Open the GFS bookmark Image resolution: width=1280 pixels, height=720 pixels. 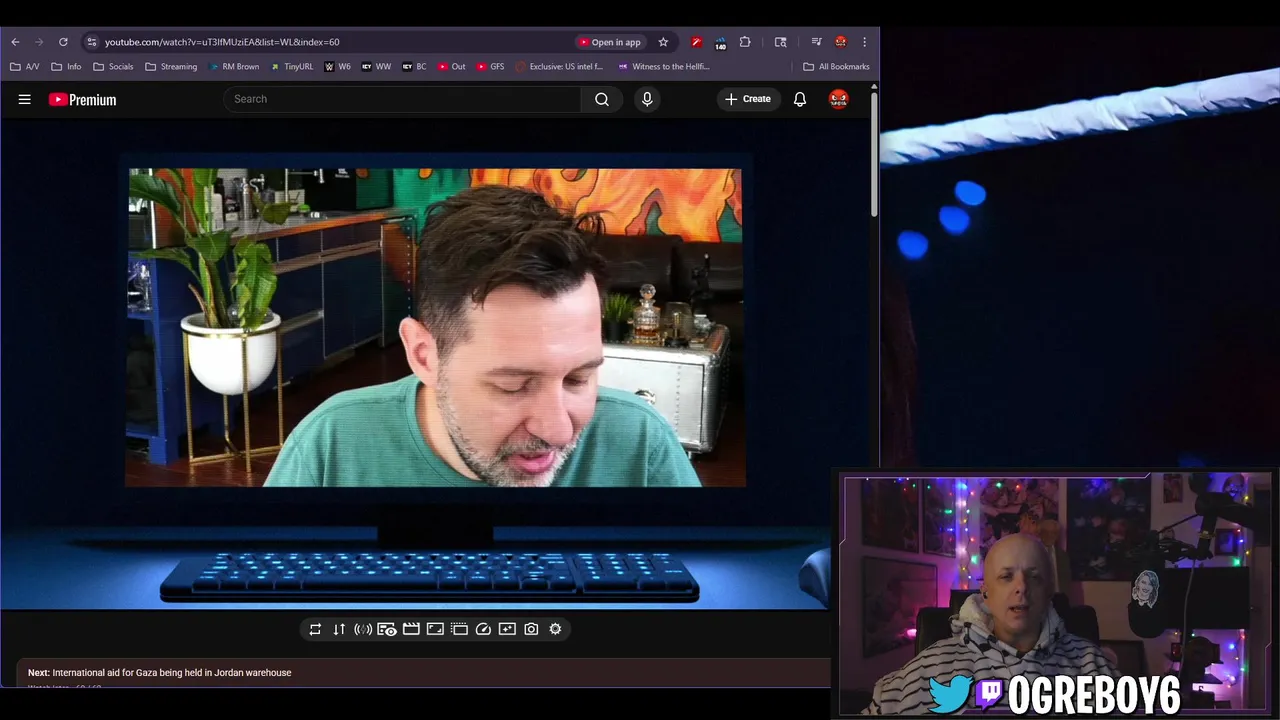click(490, 67)
